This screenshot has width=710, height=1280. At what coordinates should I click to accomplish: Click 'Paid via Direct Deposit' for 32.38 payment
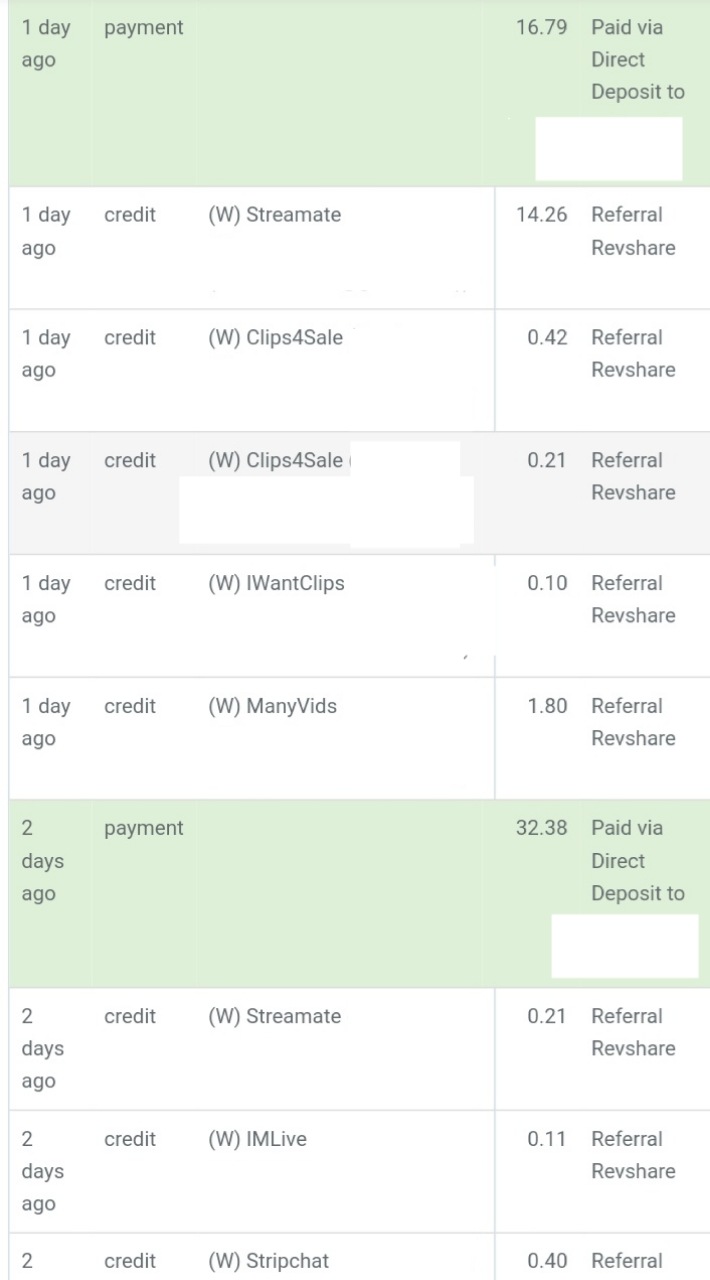coord(637,861)
